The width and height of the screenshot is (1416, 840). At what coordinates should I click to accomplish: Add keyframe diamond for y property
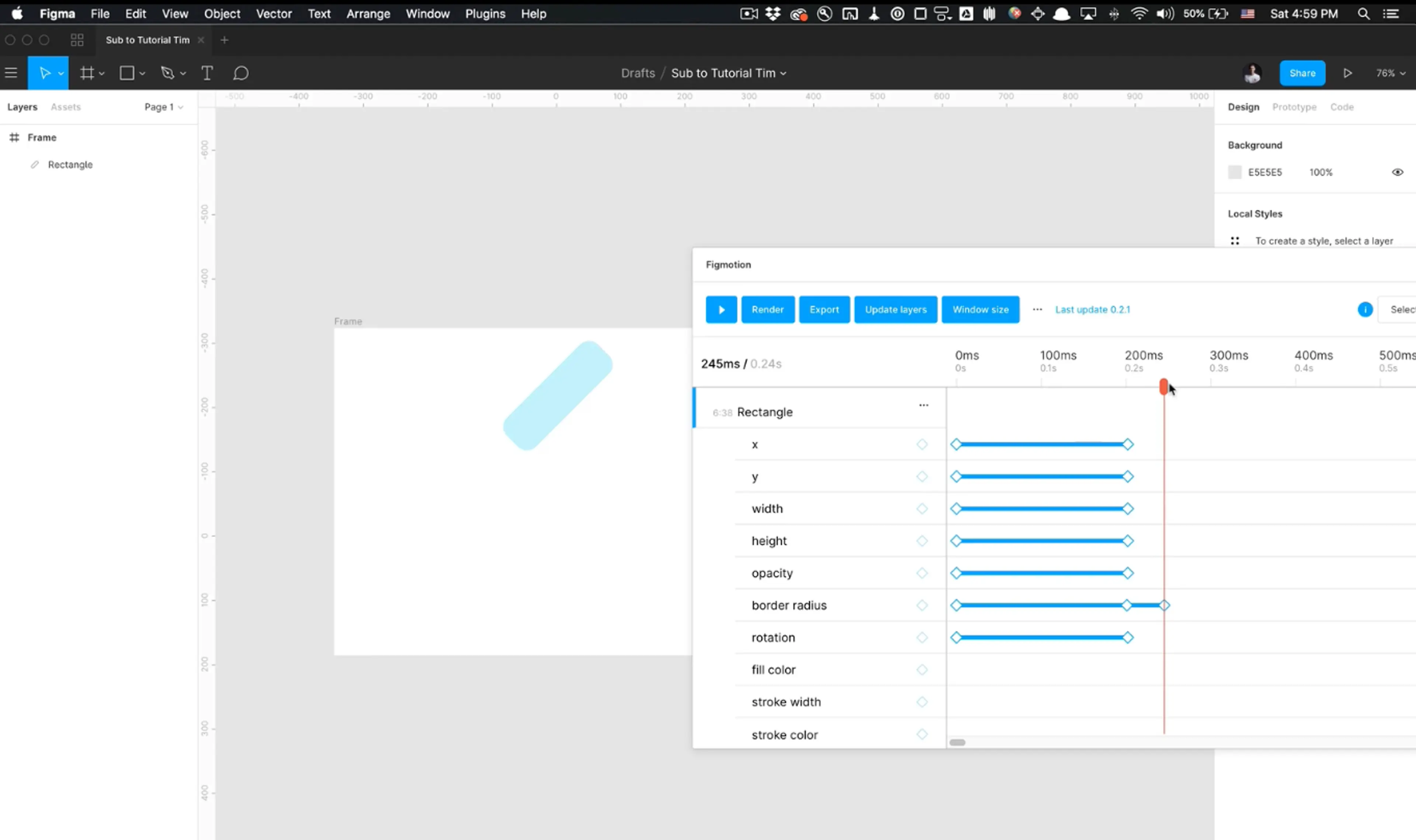922,477
